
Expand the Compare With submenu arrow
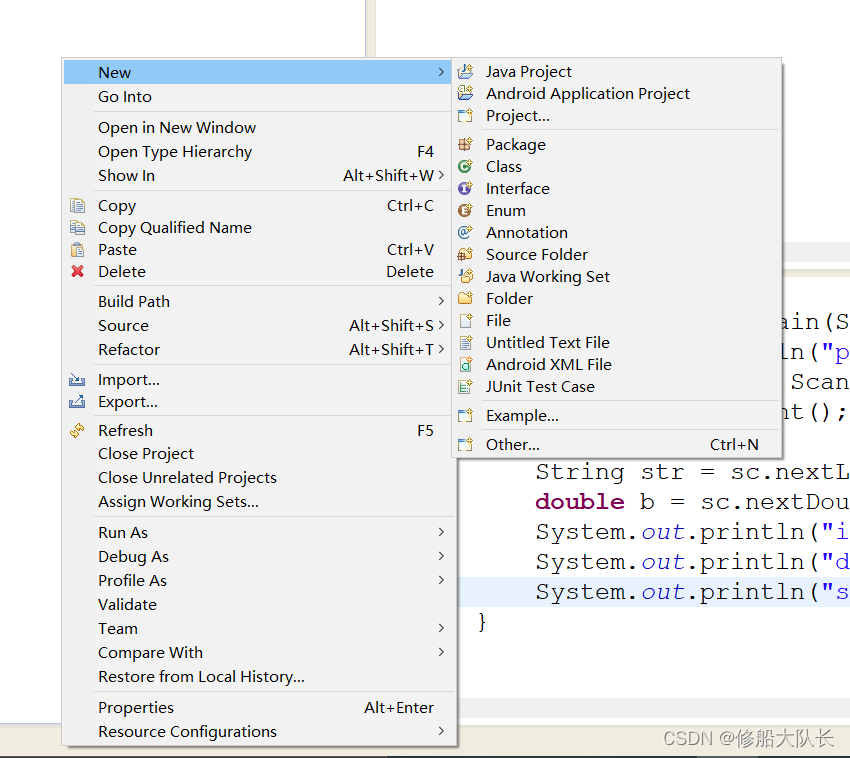[441, 652]
